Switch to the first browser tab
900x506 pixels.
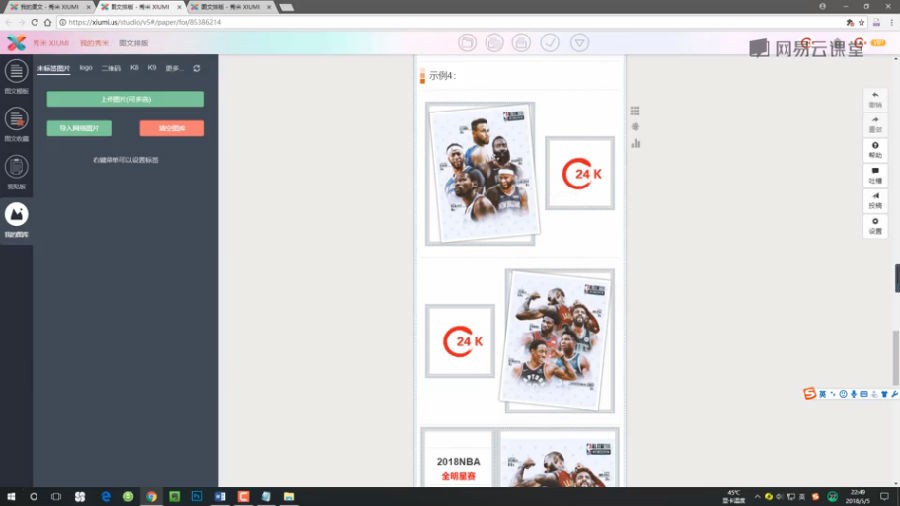49,7
